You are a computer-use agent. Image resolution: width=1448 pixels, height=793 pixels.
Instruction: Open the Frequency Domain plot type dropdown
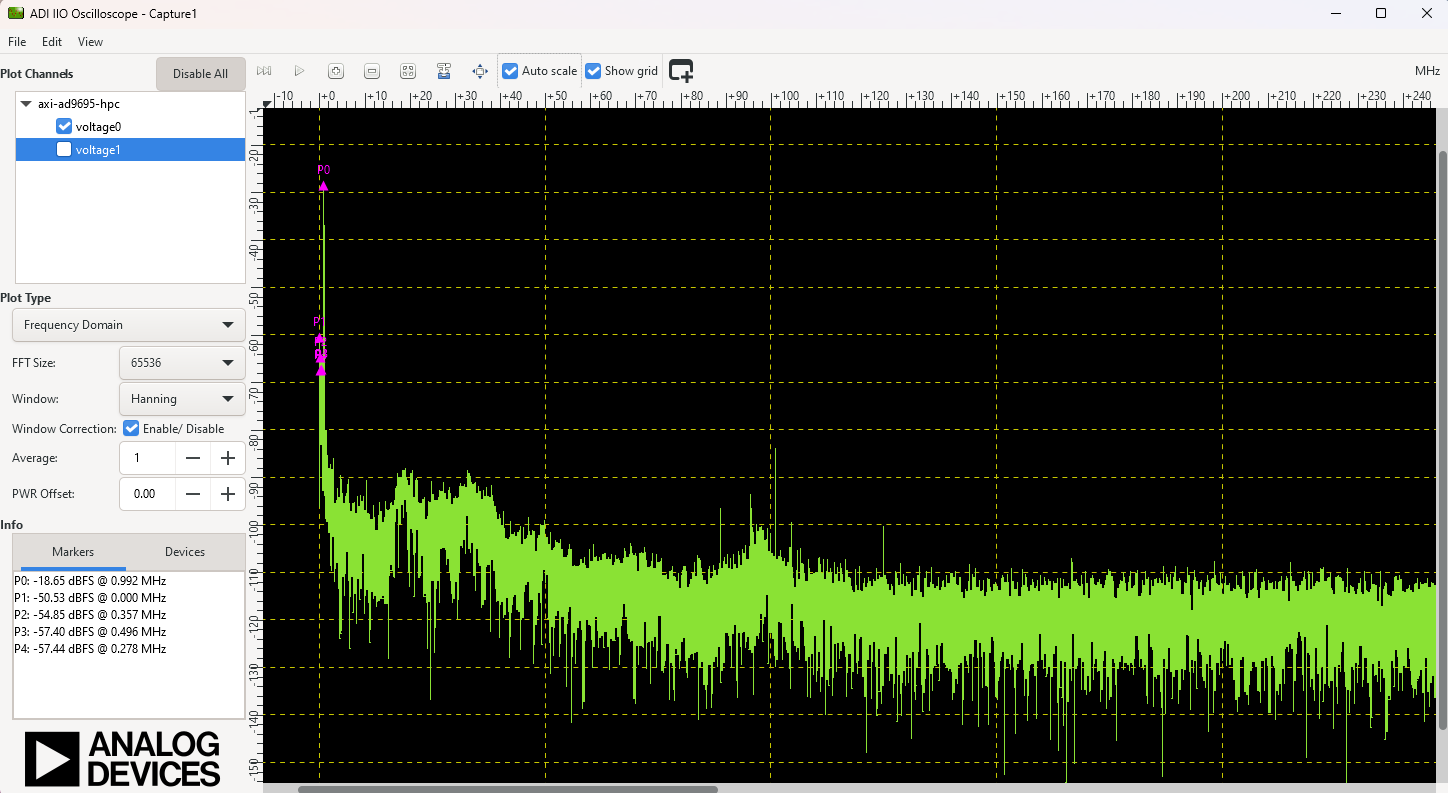[128, 325]
